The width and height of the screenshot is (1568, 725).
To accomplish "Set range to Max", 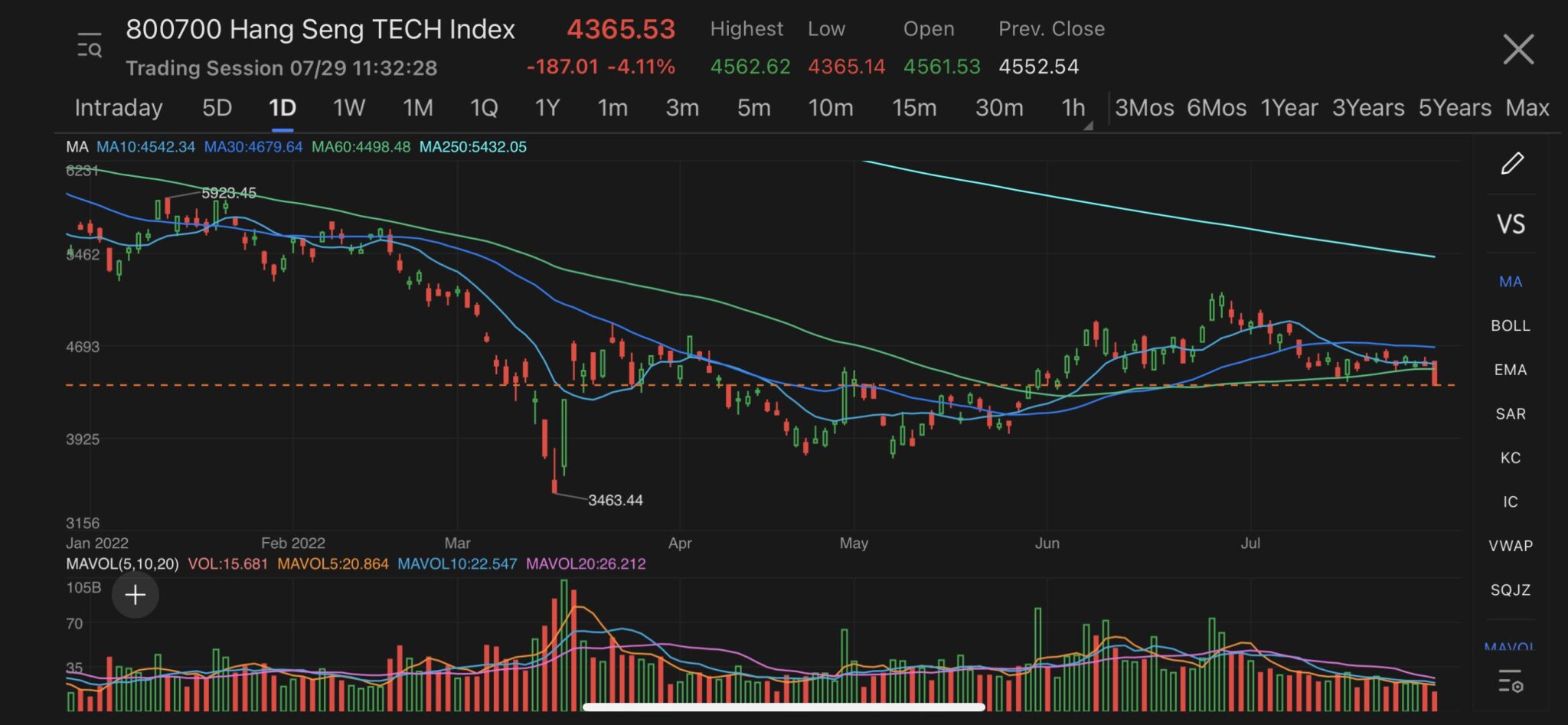I will (x=1527, y=108).
